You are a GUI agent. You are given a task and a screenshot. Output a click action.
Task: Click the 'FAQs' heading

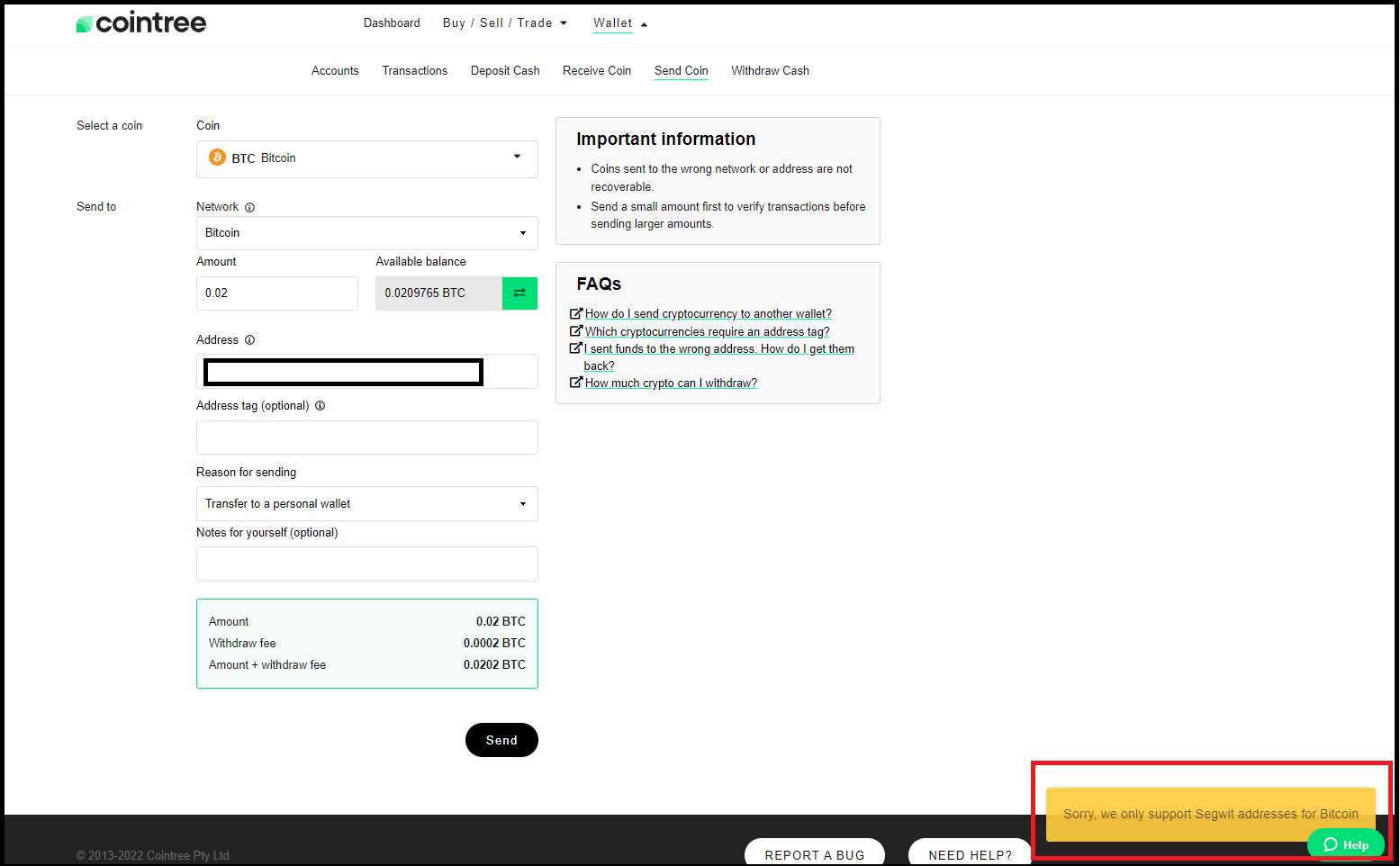pyautogui.click(x=599, y=284)
